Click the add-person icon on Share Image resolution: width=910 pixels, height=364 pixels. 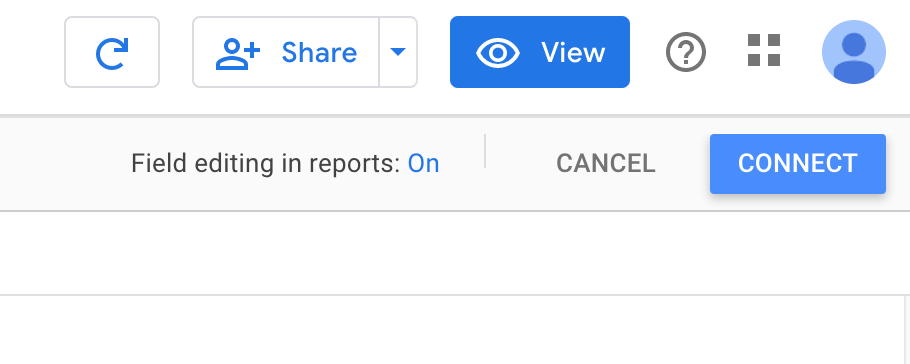tap(238, 53)
